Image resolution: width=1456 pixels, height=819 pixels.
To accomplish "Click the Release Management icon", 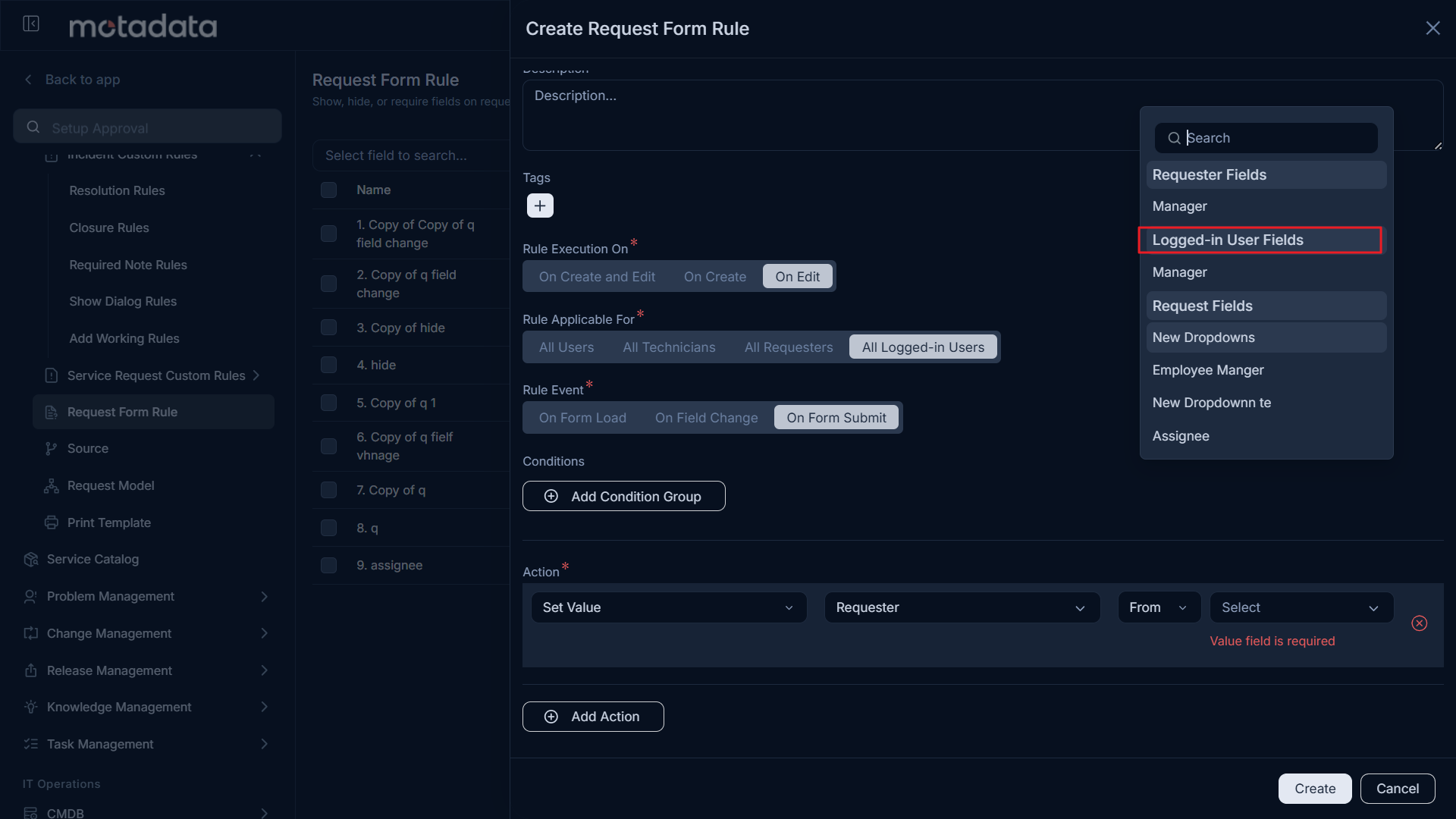I will tap(31, 670).
